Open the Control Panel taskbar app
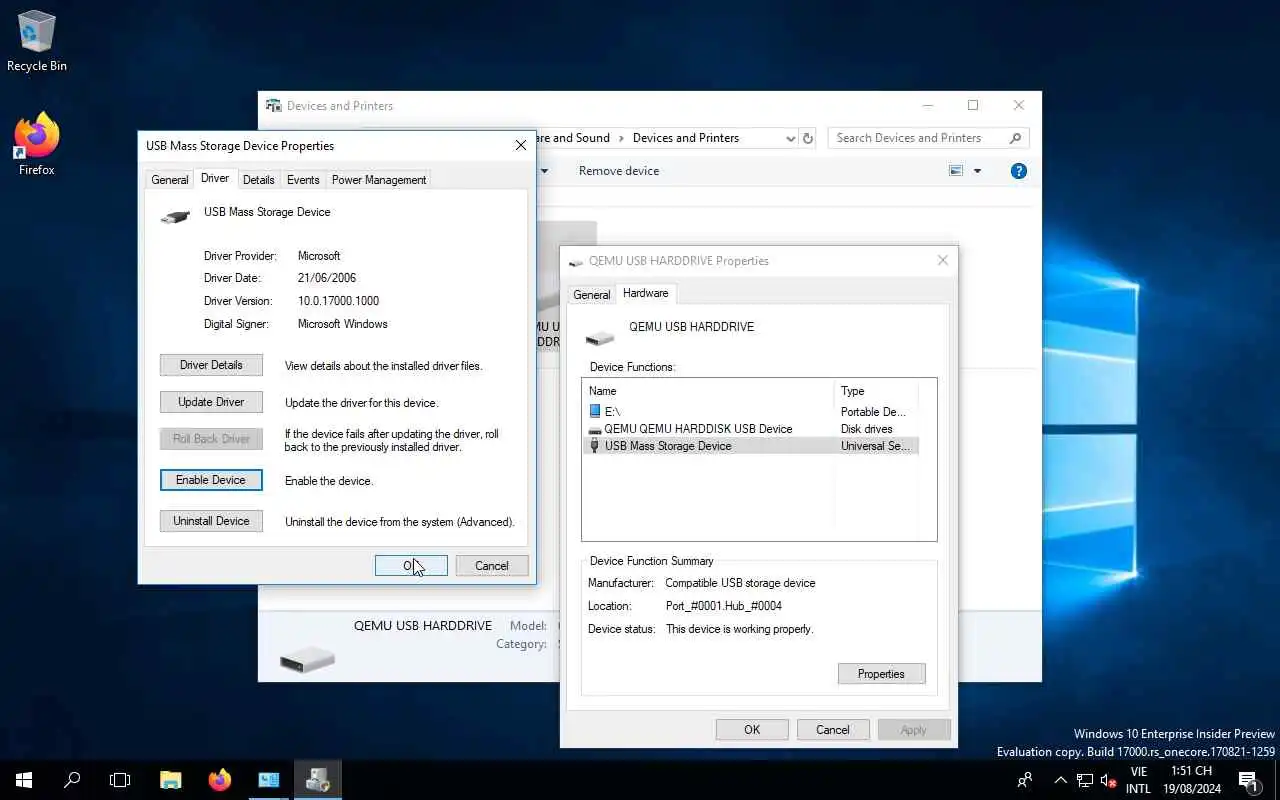This screenshot has width=1280, height=800. [269, 780]
